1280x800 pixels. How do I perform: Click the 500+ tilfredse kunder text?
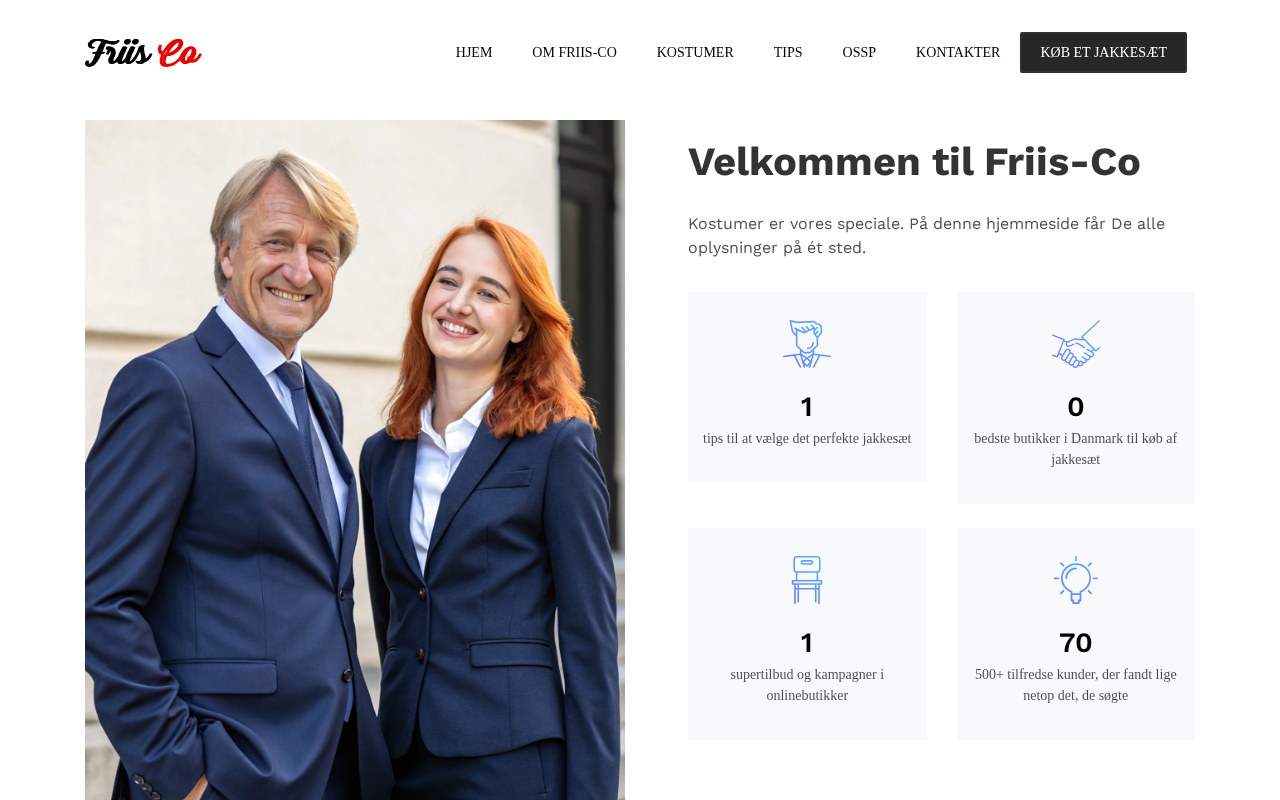[1075, 685]
